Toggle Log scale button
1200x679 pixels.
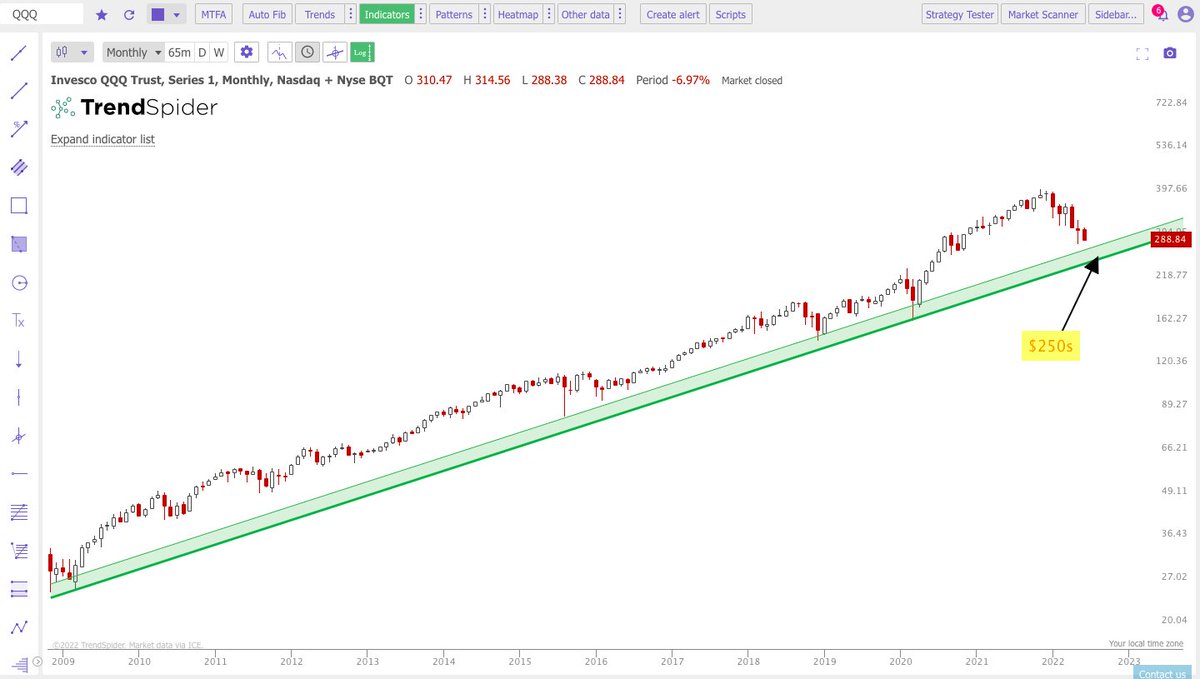pyautogui.click(x=362, y=52)
